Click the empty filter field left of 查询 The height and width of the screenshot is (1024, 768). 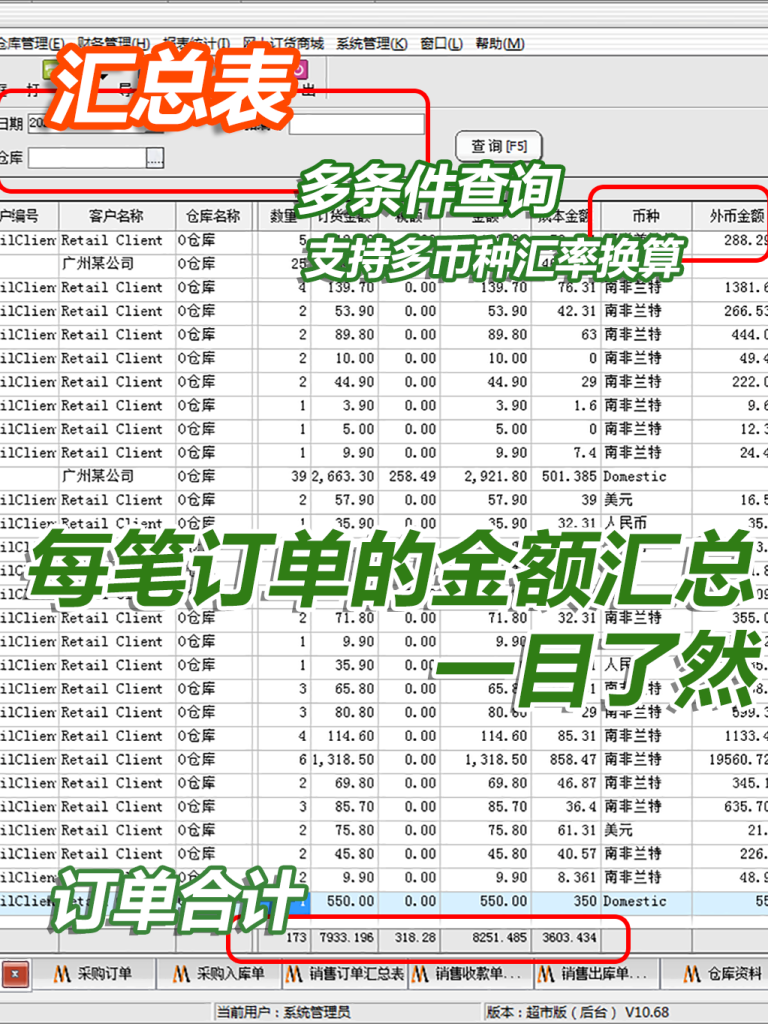[357, 124]
